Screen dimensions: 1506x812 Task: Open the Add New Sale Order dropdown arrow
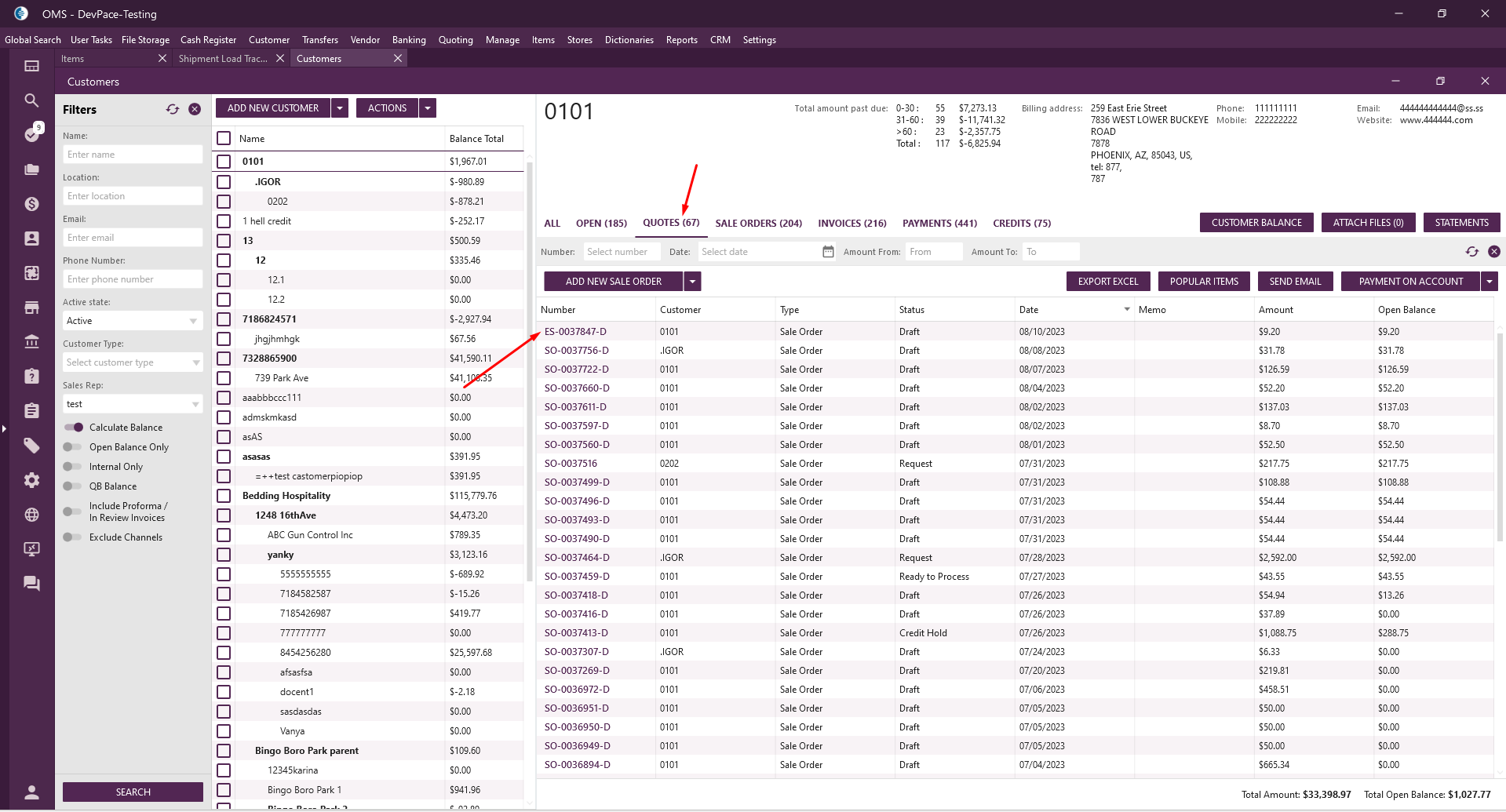(x=692, y=282)
